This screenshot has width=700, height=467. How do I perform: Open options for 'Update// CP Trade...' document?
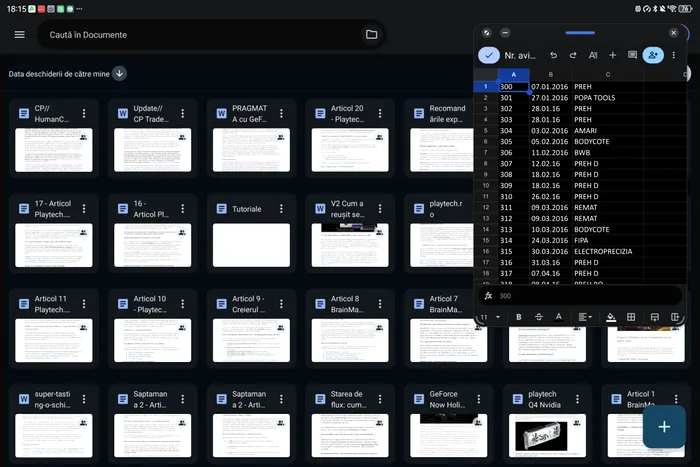click(x=183, y=113)
